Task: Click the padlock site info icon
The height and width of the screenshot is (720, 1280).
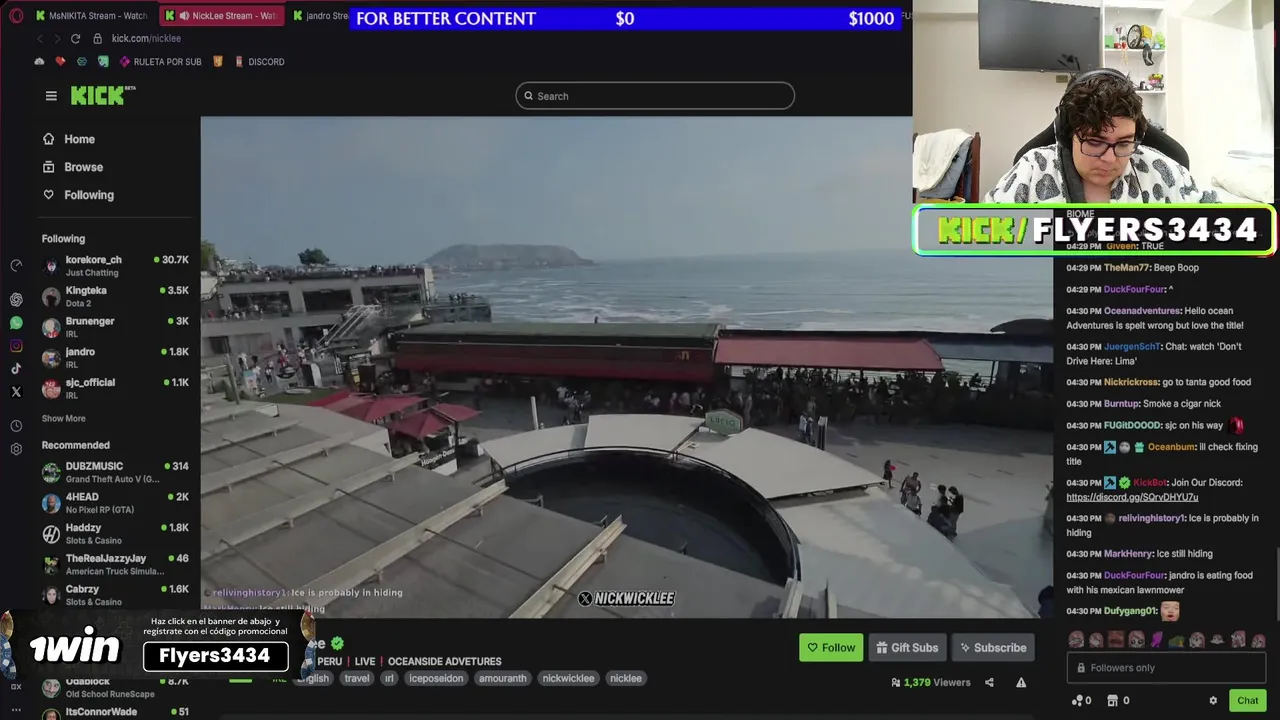Action: click(x=98, y=38)
